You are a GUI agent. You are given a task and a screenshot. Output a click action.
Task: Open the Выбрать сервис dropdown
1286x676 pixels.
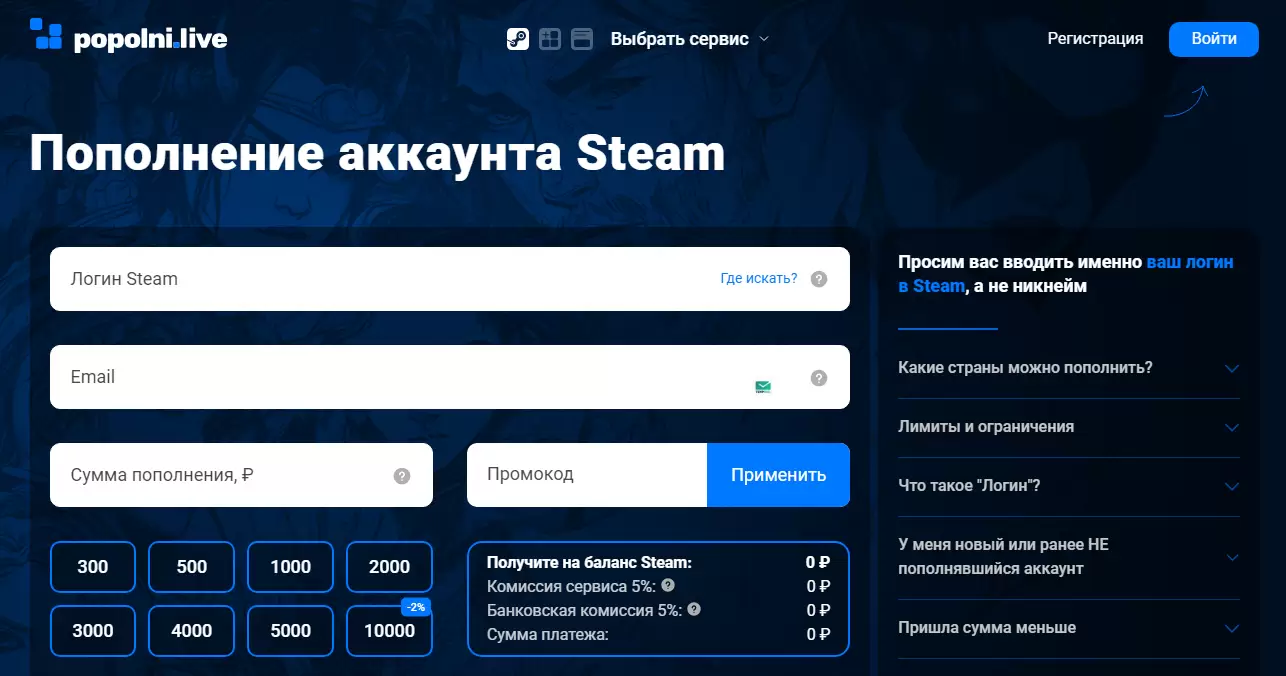click(690, 39)
